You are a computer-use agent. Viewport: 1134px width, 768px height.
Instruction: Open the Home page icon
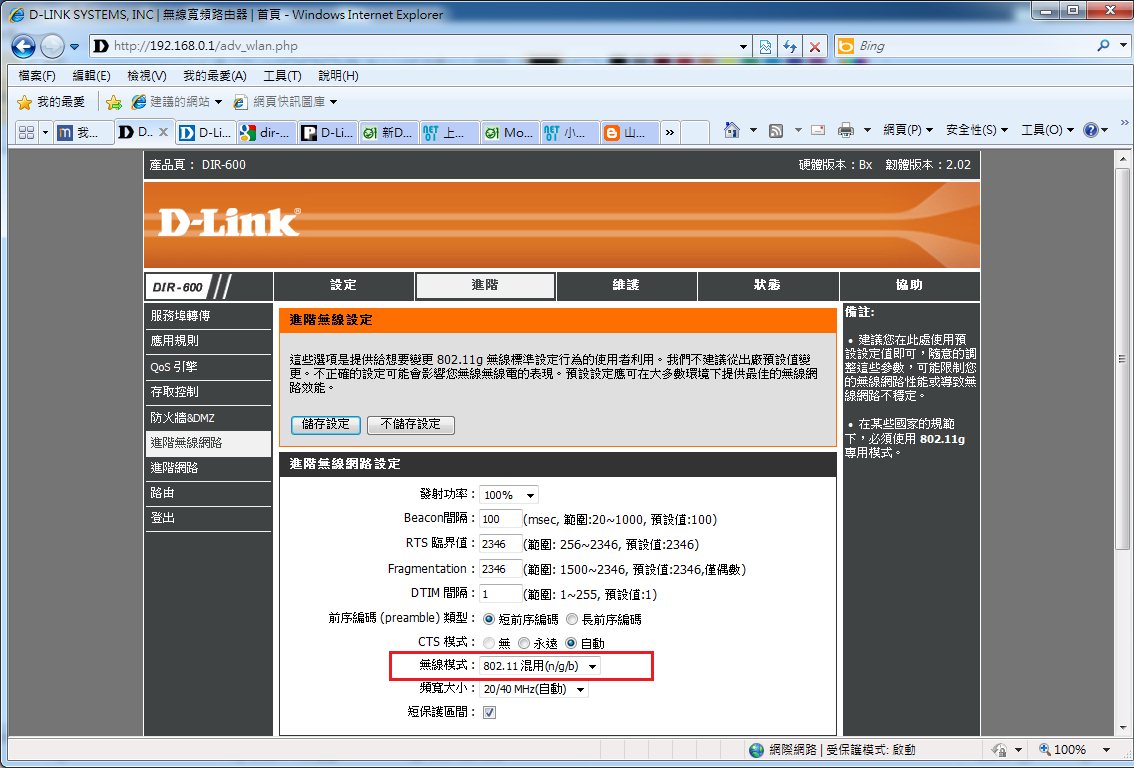[x=732, y=131]
